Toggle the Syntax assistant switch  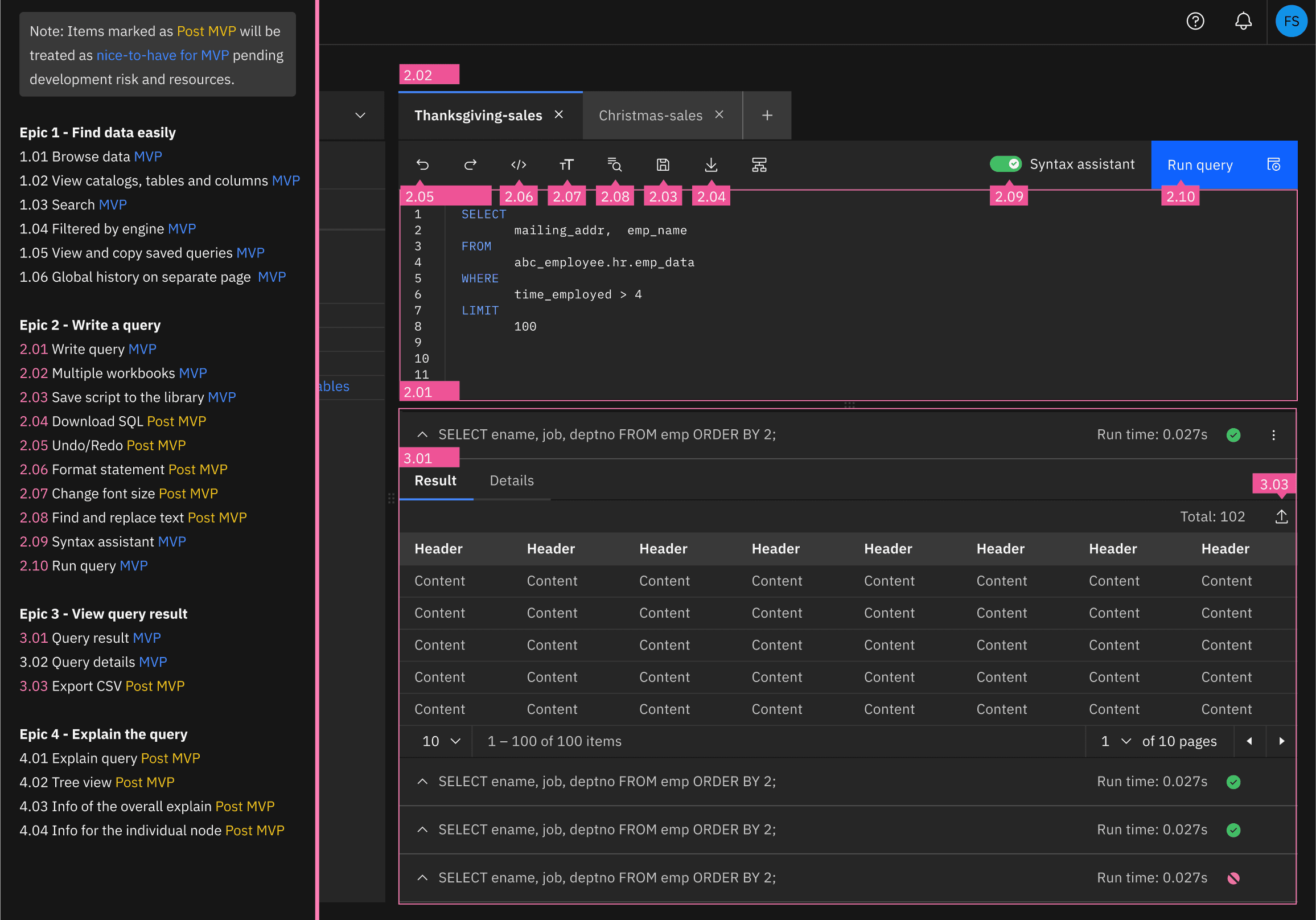[x=1006, y=165]
